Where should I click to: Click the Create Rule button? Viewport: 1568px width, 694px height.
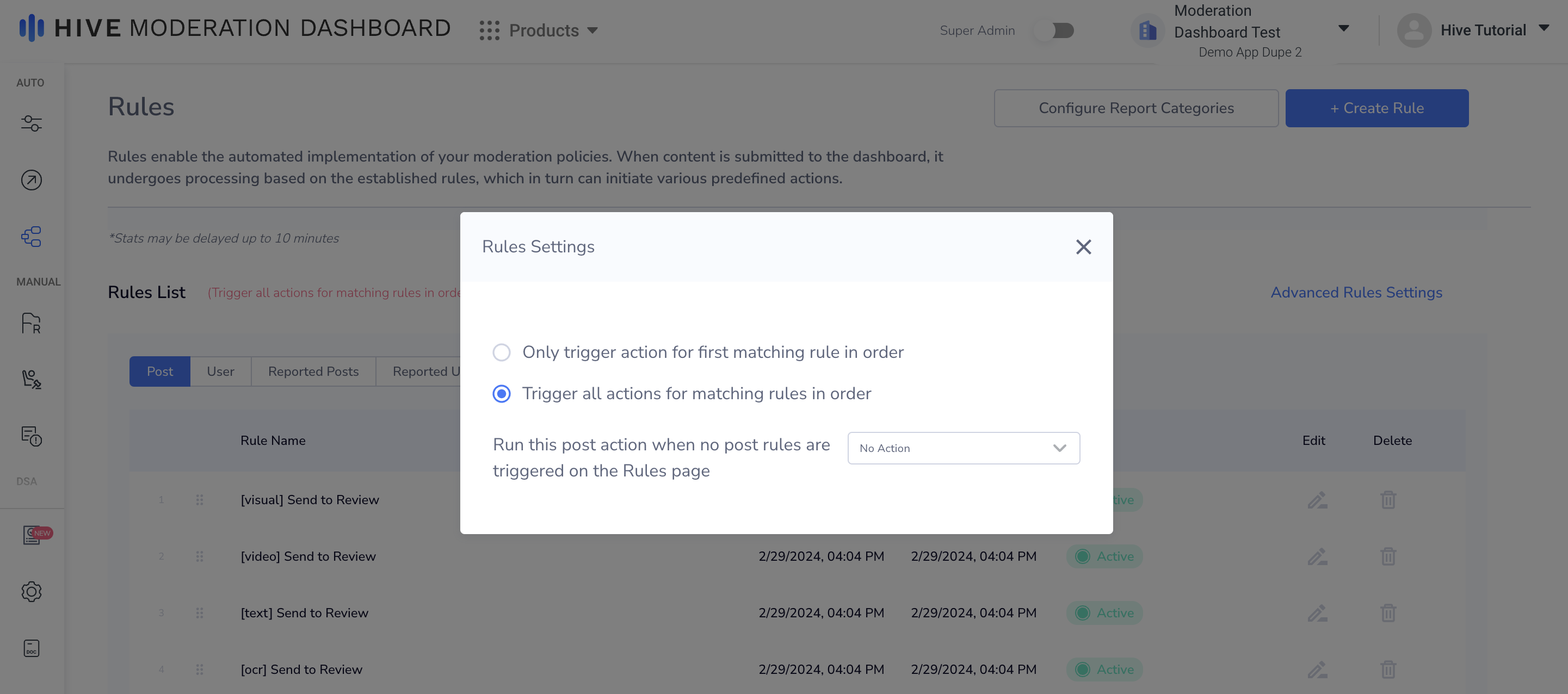click(1376, 108)
